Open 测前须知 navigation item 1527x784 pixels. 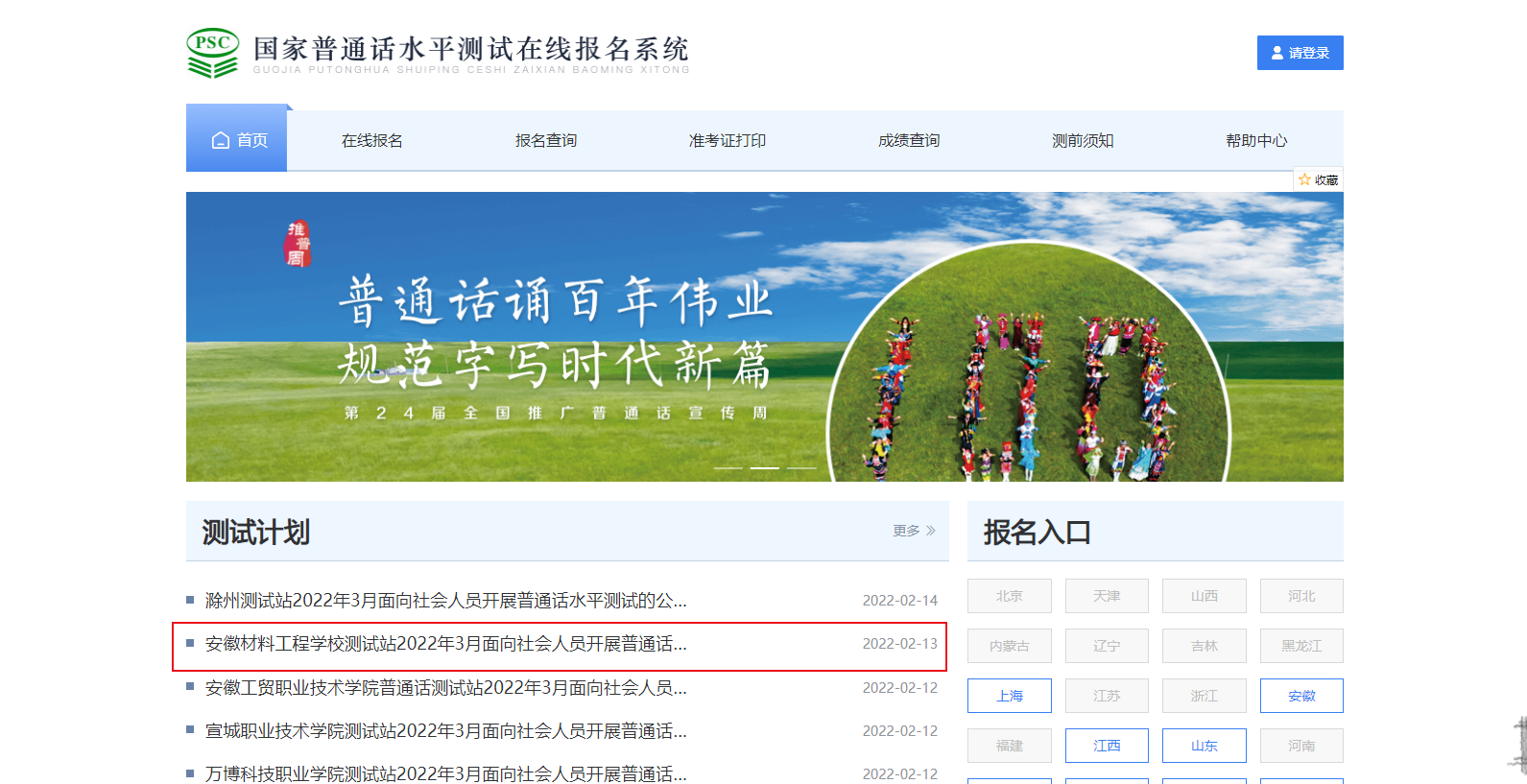pos(1083,140)
